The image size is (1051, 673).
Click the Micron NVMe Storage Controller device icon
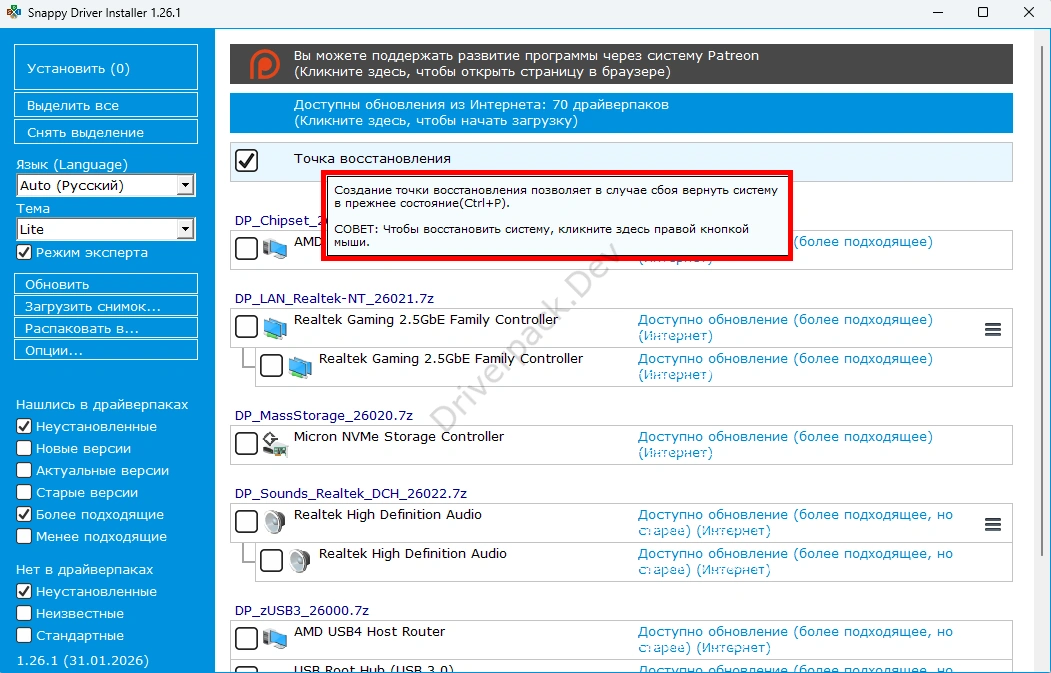click(x=275, y=444)
